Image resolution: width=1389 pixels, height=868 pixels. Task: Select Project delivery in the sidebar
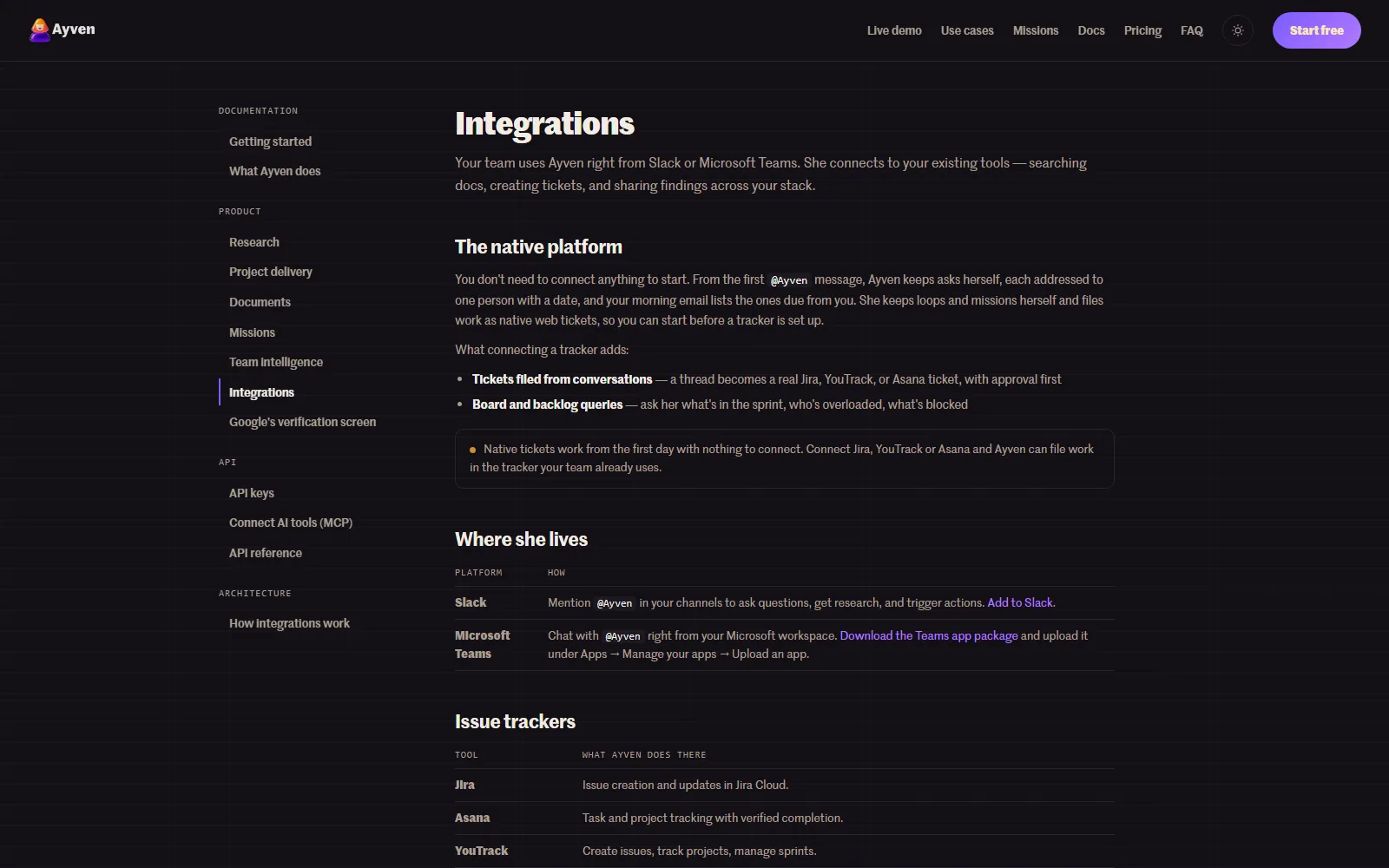270,272
